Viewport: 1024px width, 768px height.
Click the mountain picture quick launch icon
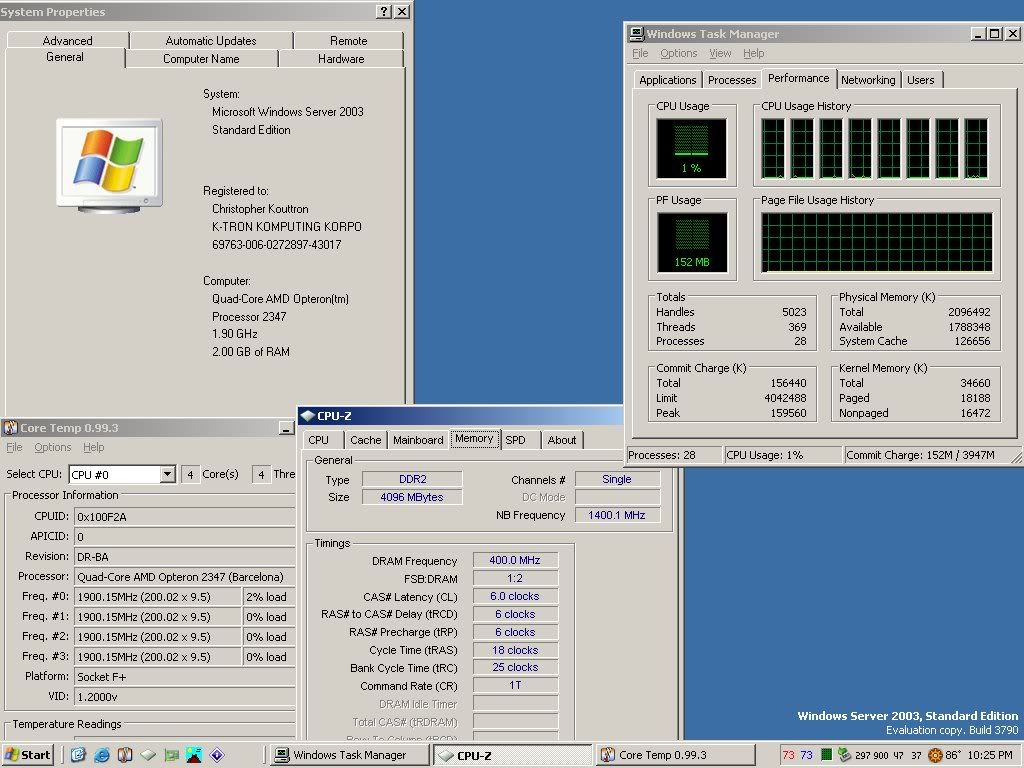(194, 755)
